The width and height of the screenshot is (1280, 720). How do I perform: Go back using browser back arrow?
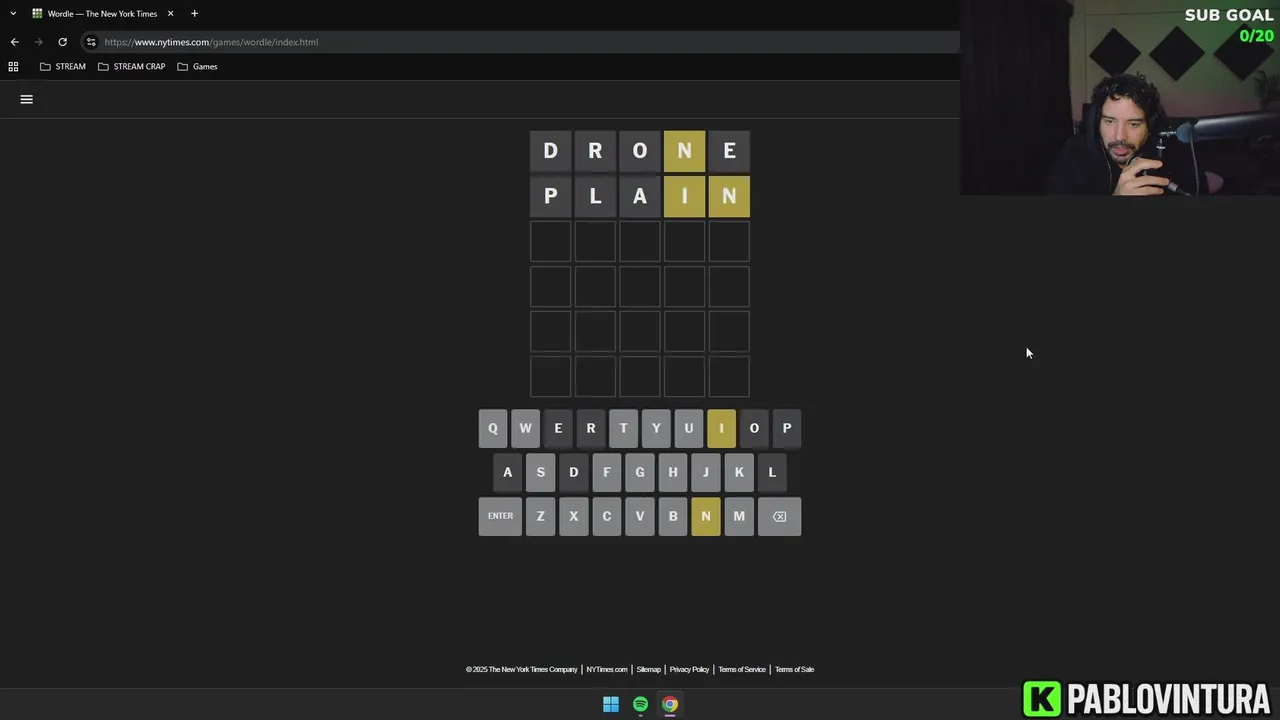click(14, 42)
